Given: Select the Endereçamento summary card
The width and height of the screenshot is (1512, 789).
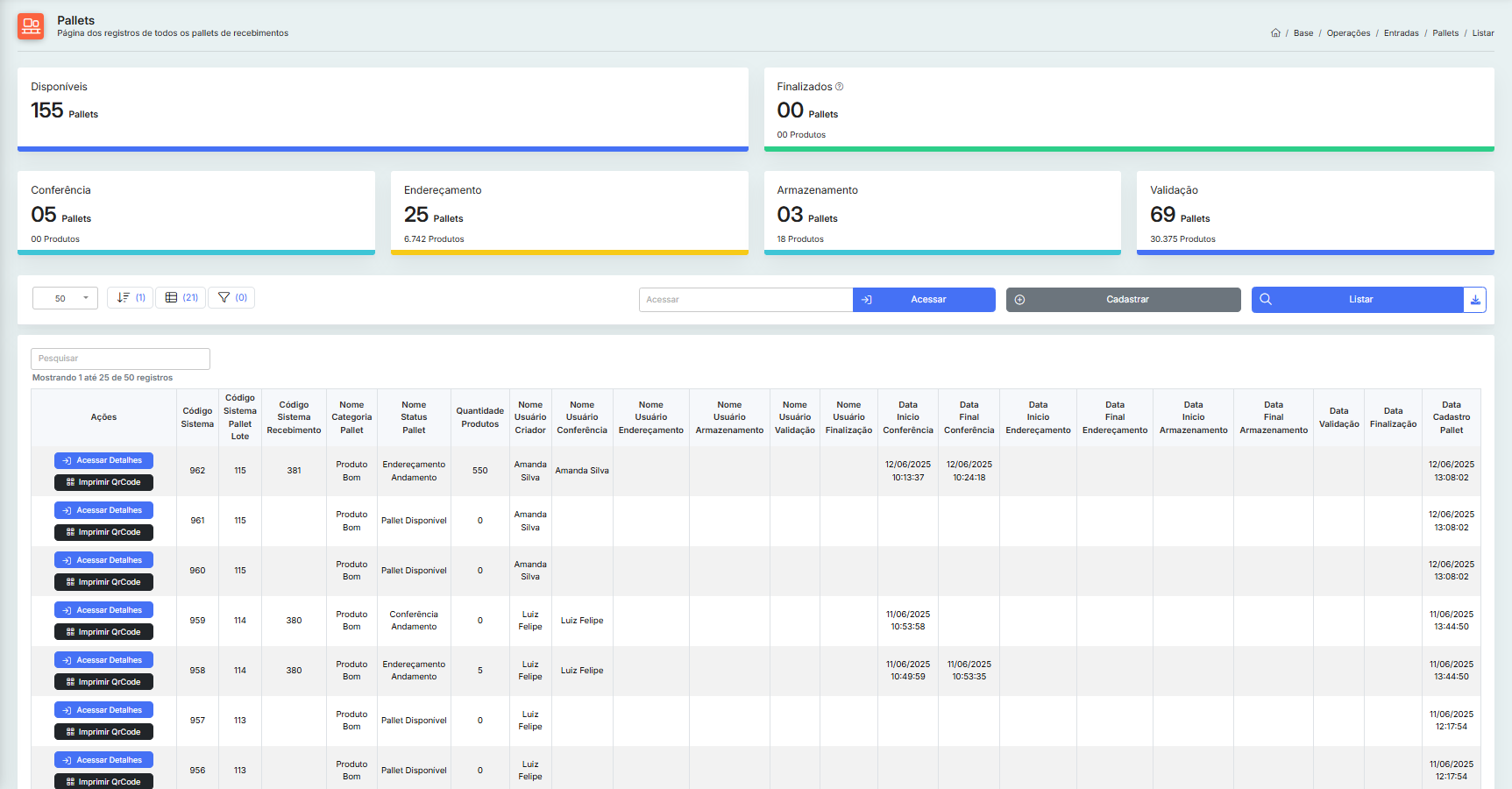Looking at the screenshot, I should pyautogui.click(x=569, y=213).
